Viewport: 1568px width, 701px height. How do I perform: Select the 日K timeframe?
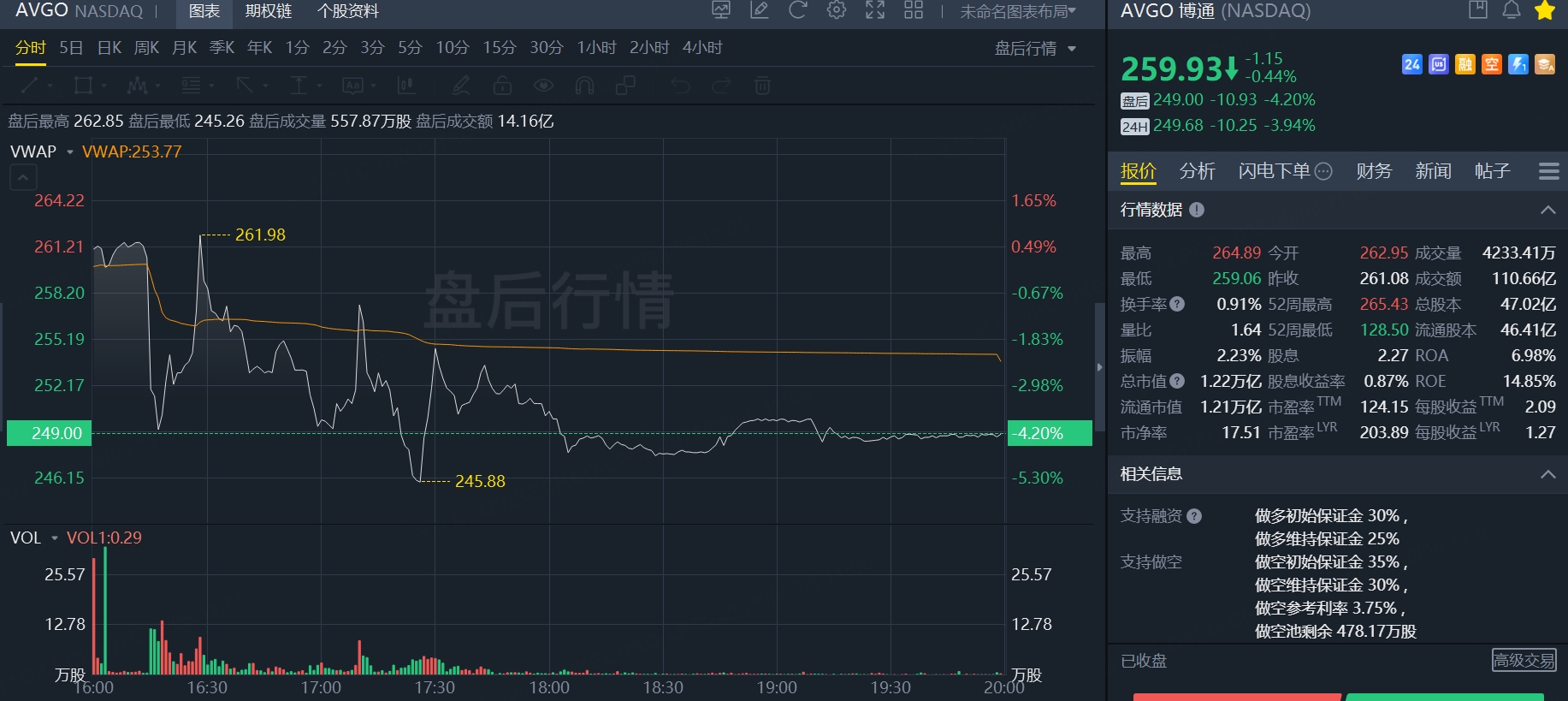point(109,48)
